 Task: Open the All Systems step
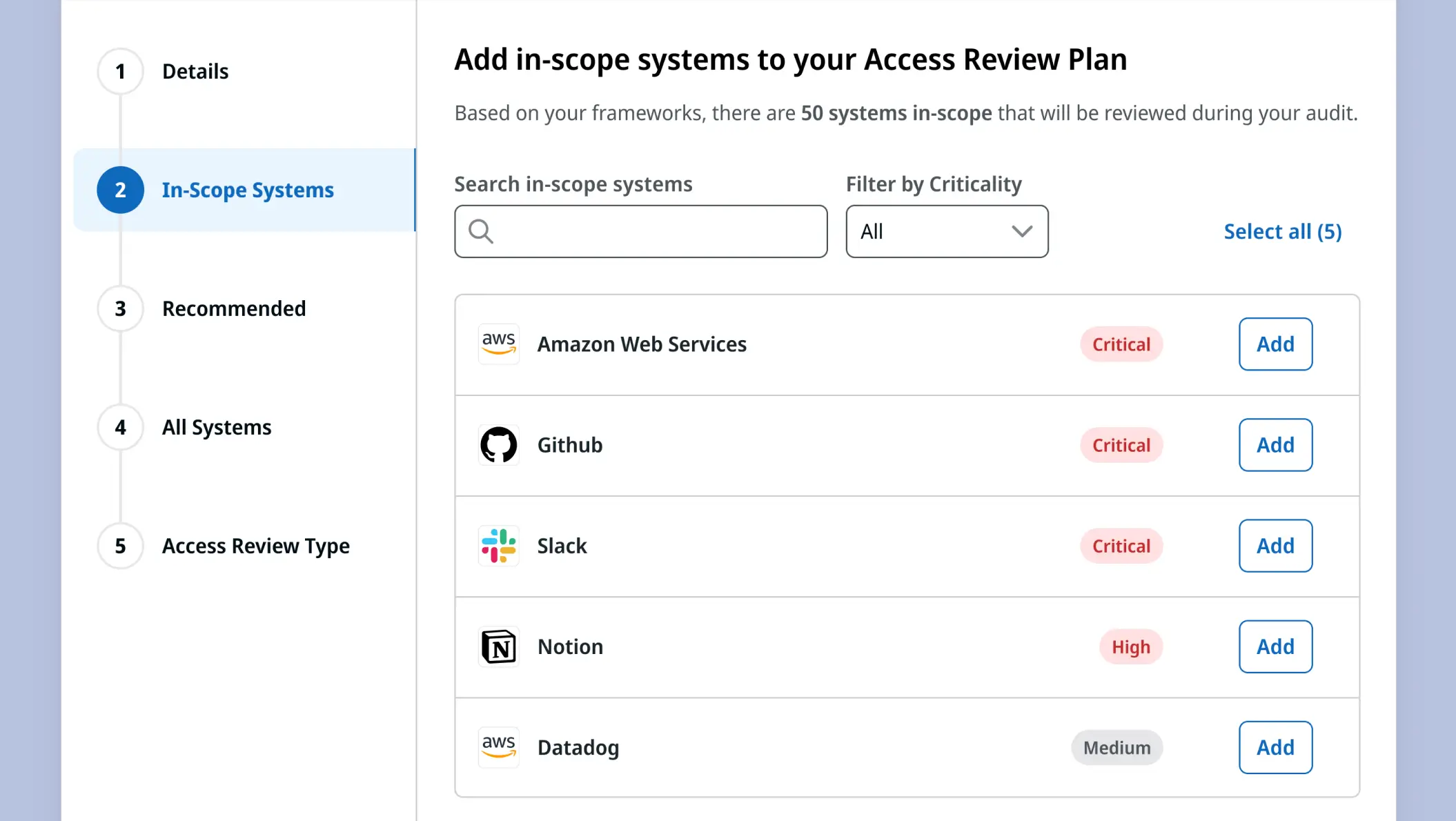[x=217, y=427]
